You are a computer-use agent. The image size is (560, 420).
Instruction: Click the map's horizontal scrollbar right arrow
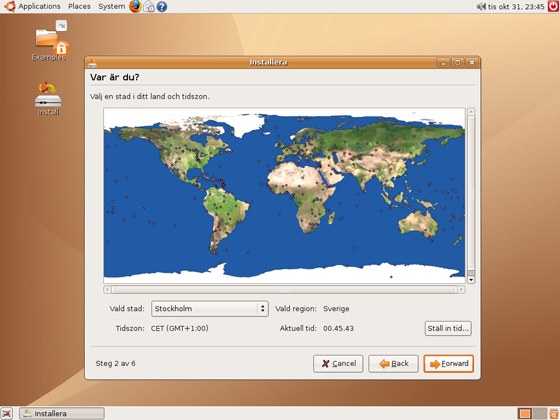click(x=461, y=289)
